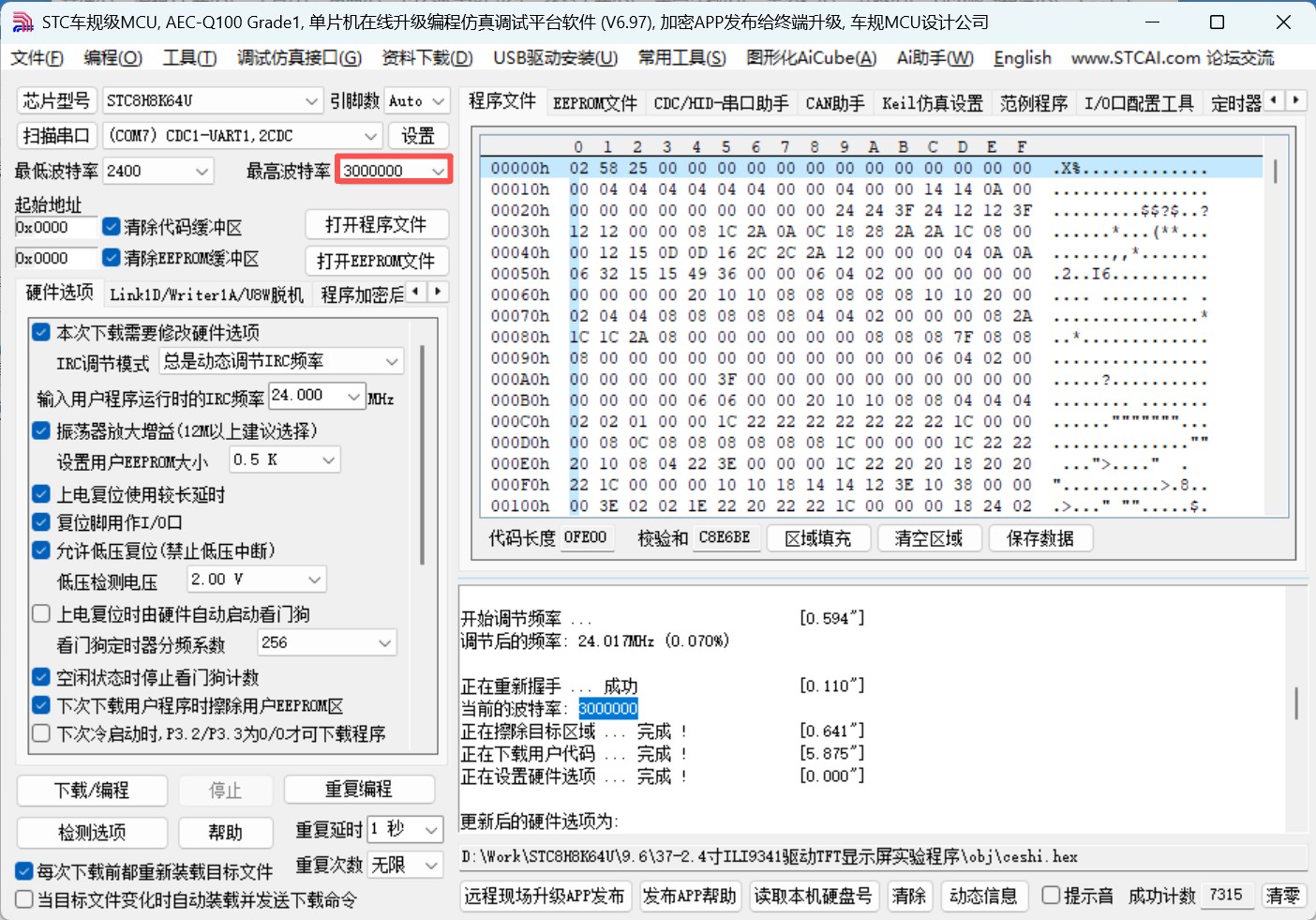Enable 上电复位时由硬件自动启动看门狗
The width and height of the screenshot is (1316, 920).
point(41,613)
